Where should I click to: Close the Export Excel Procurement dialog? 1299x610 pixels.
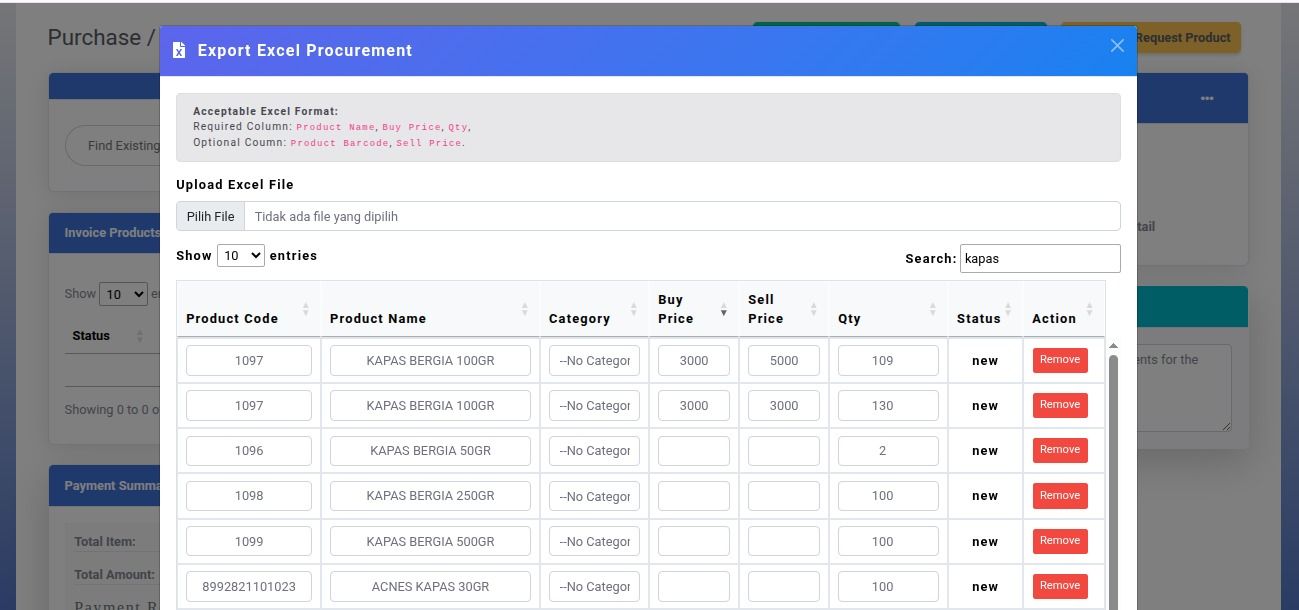1117,46
